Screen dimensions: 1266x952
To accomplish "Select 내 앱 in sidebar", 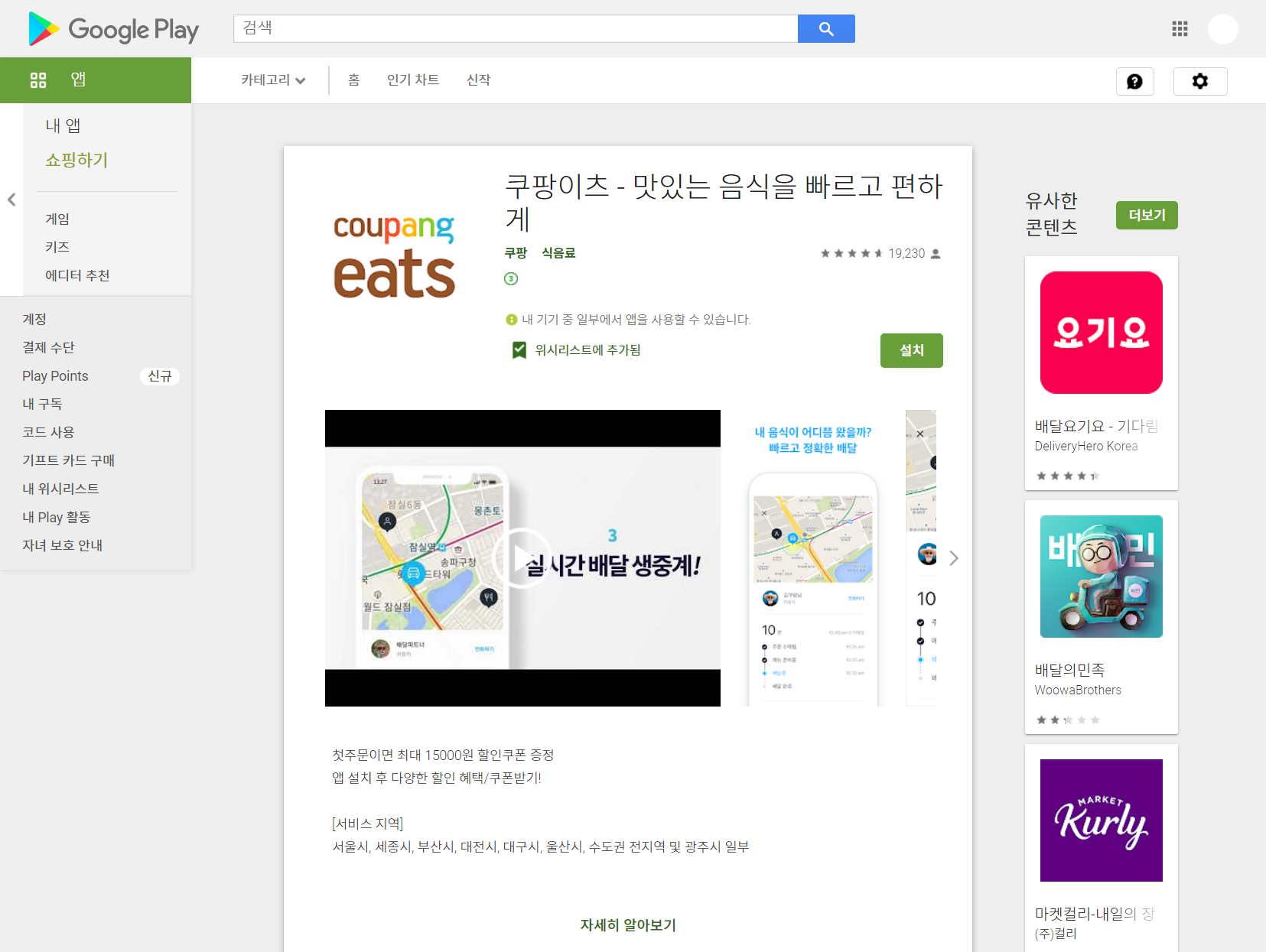I will click(63, 125).
